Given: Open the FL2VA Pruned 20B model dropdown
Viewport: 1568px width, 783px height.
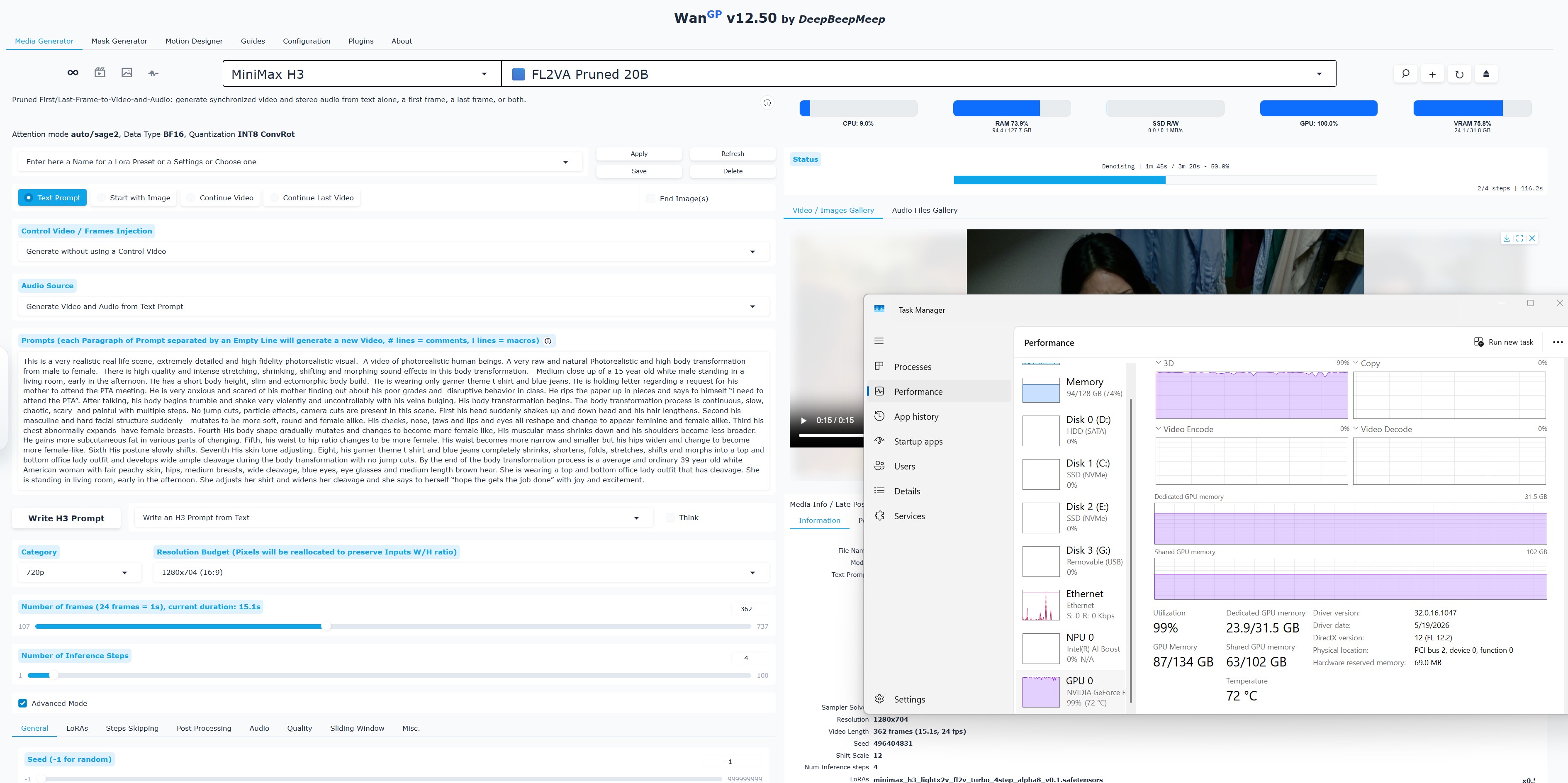Looking at the screenshot, I should pos(918,74).
